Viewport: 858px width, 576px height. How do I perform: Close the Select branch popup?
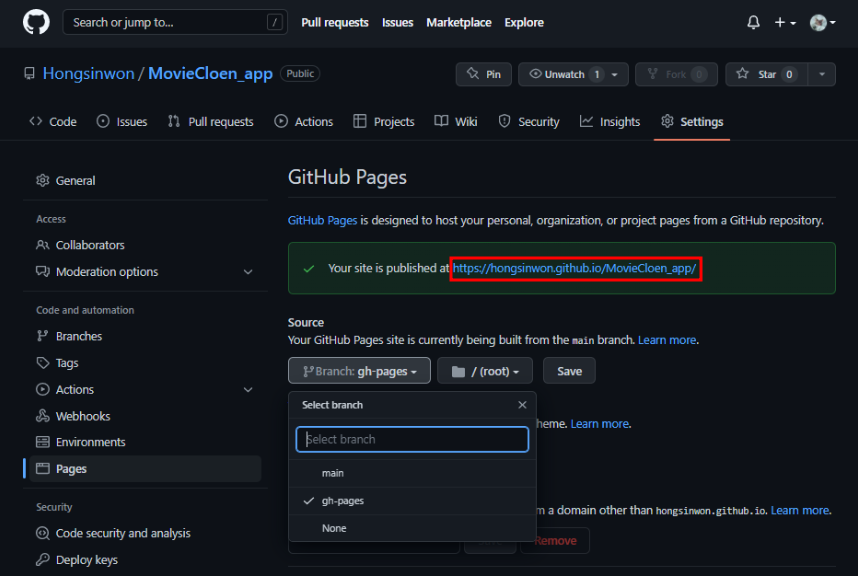click(522, 405)
